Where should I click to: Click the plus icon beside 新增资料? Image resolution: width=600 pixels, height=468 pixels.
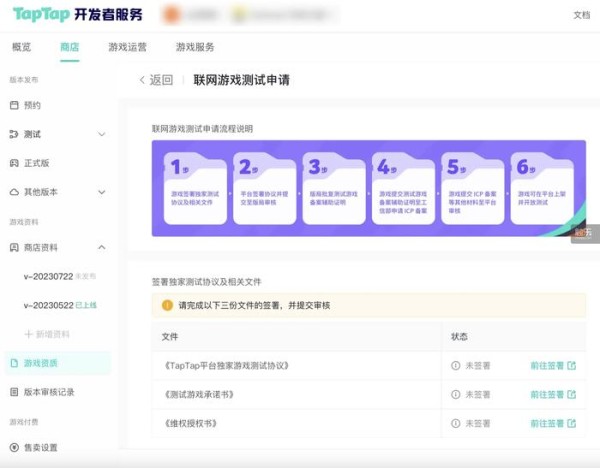click(x=28, y=334)
